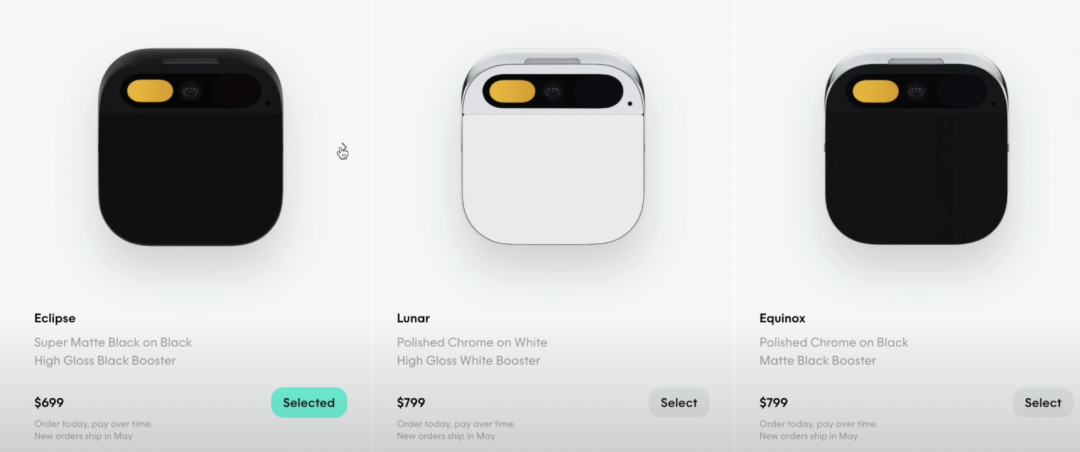
Task: Click the Equinox chrome-on-black device image
Action: pos(916,147)
